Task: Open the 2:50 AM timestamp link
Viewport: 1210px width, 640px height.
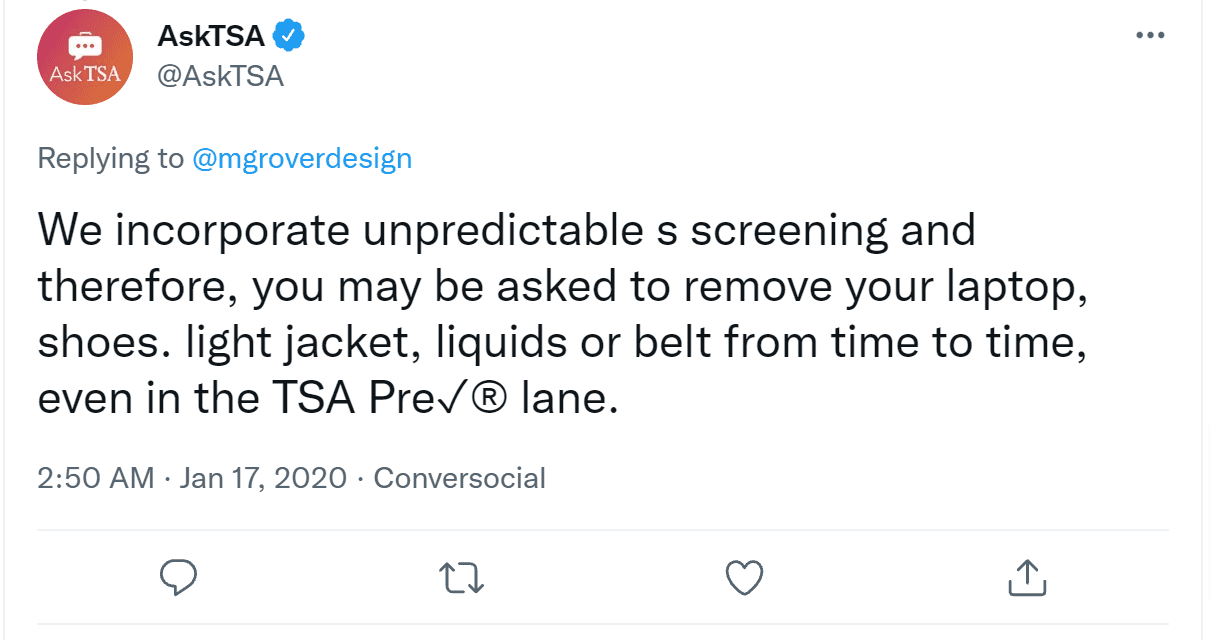Action: coord(96,477)
